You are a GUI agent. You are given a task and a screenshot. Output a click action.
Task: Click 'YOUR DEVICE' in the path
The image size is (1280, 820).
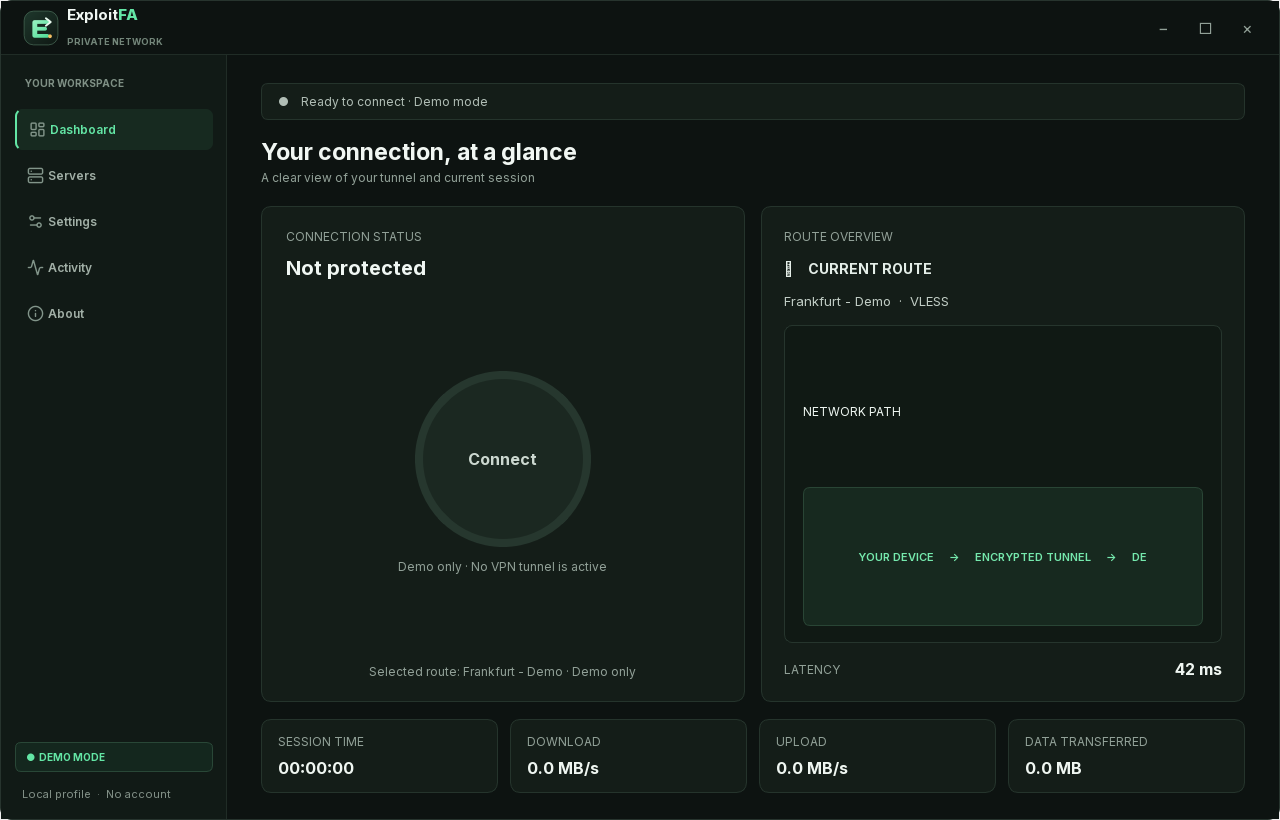pos(896,557)
